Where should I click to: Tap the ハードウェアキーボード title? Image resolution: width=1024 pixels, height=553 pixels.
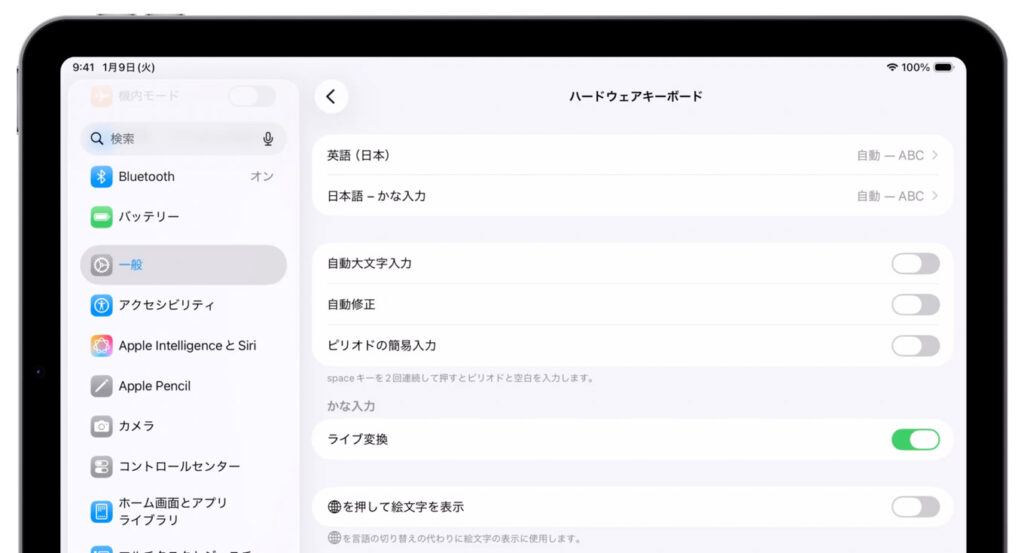[635, 97]
